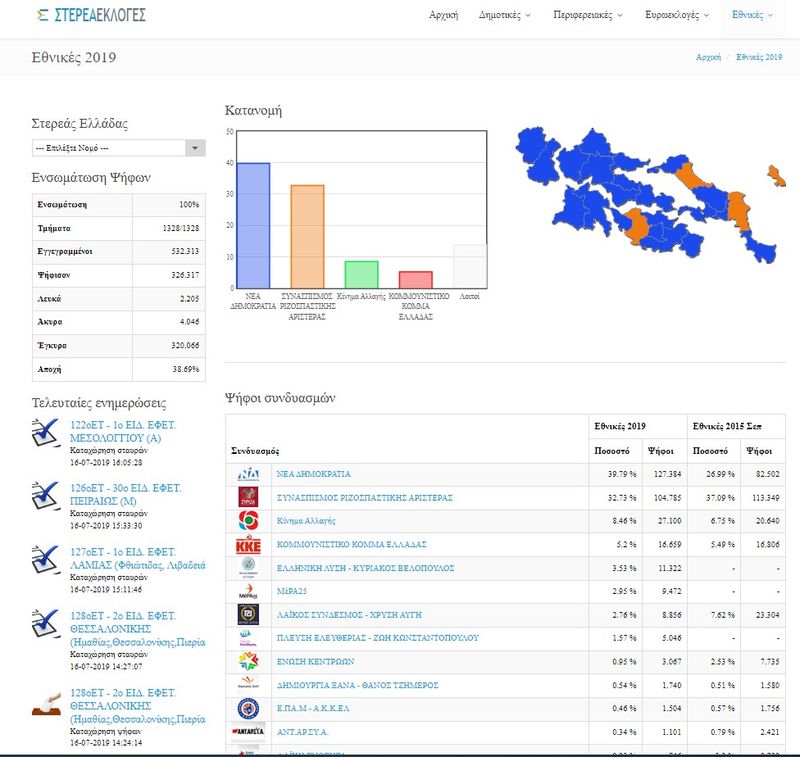Open the ΜέΡΑ25 link
This screenshot has width=800, height=757.
coord(291,591)
